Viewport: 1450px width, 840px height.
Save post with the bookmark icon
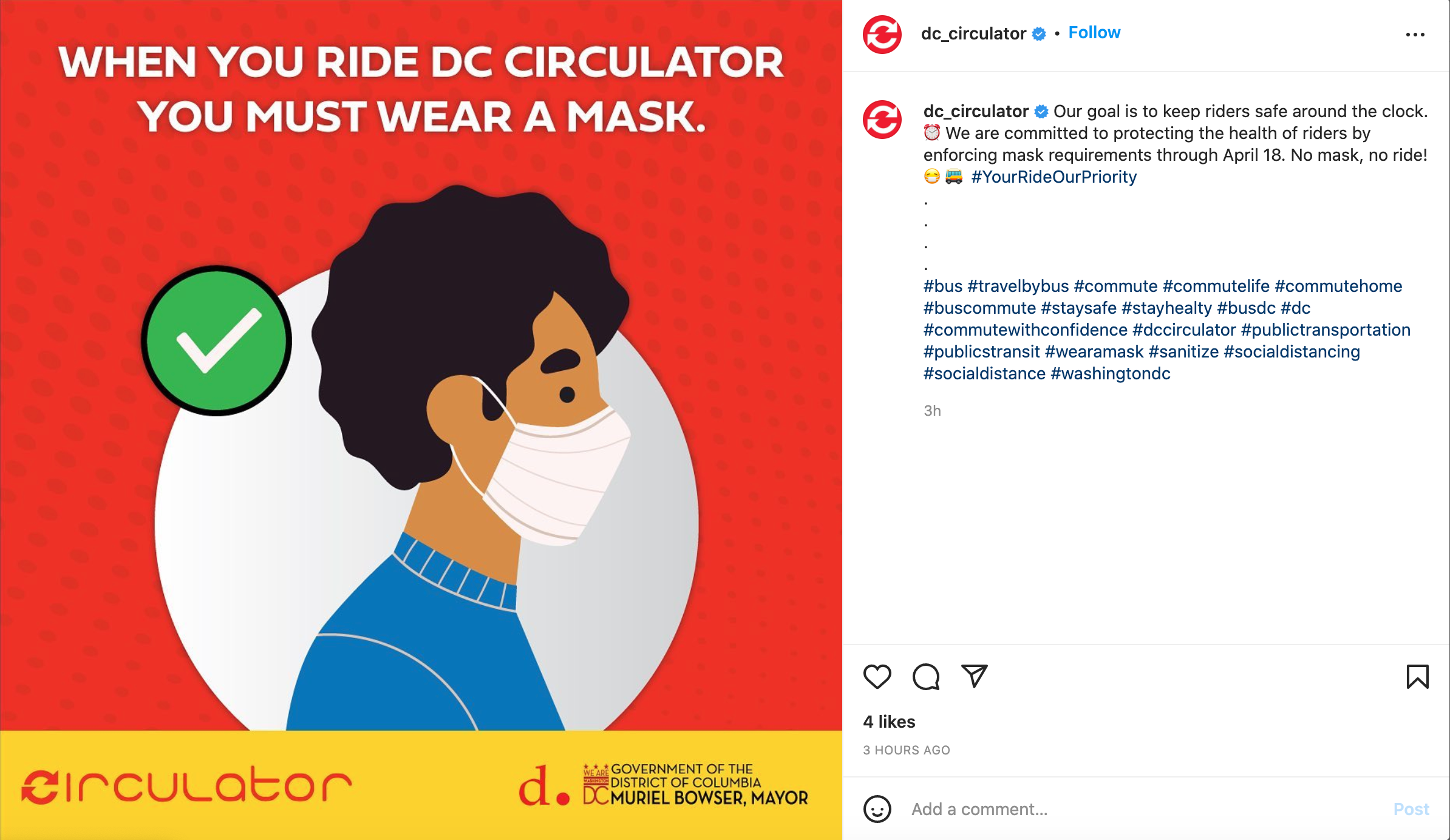[x=1418, y=677]
